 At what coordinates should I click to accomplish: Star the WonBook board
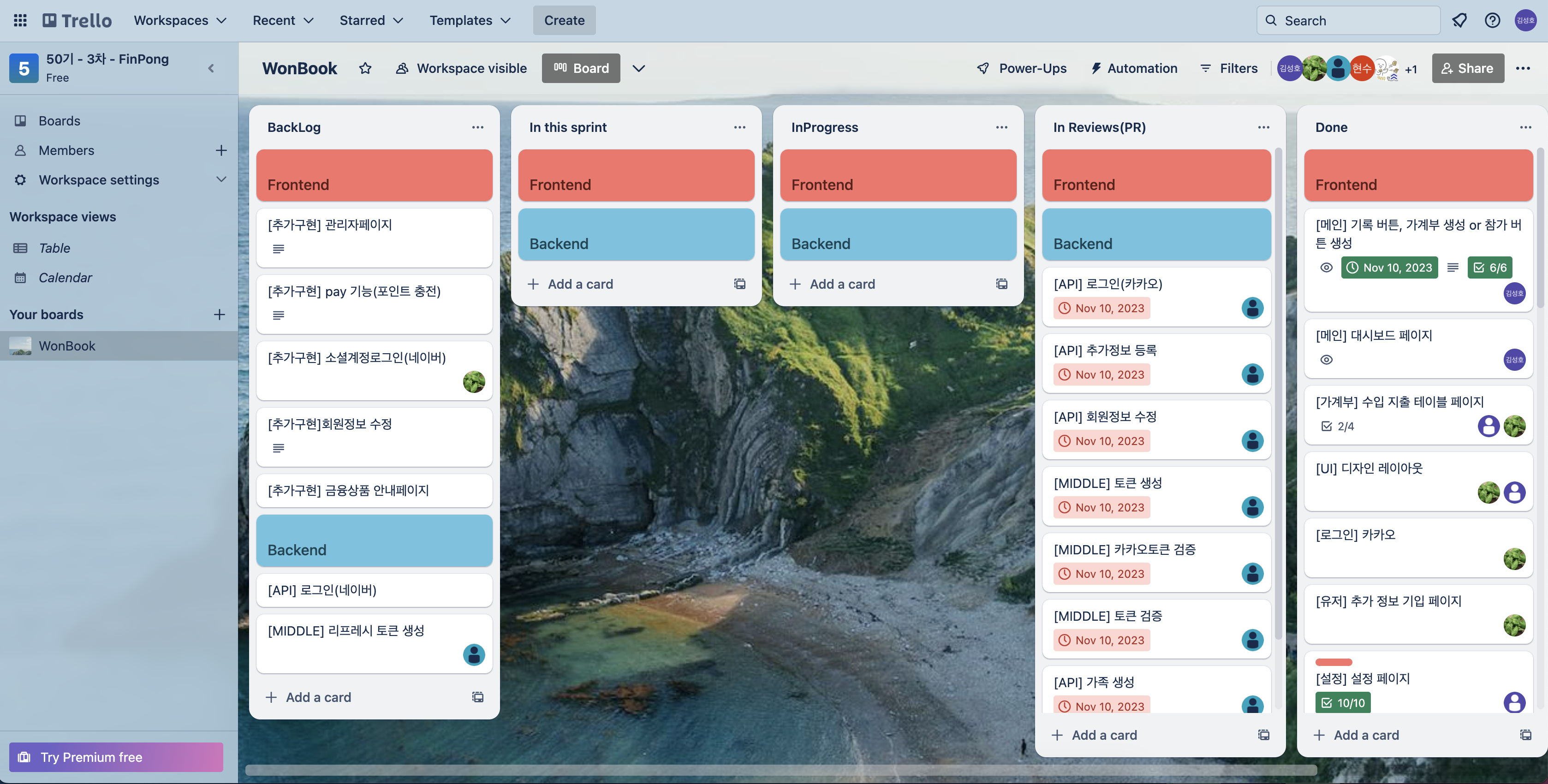pos(365,69)
